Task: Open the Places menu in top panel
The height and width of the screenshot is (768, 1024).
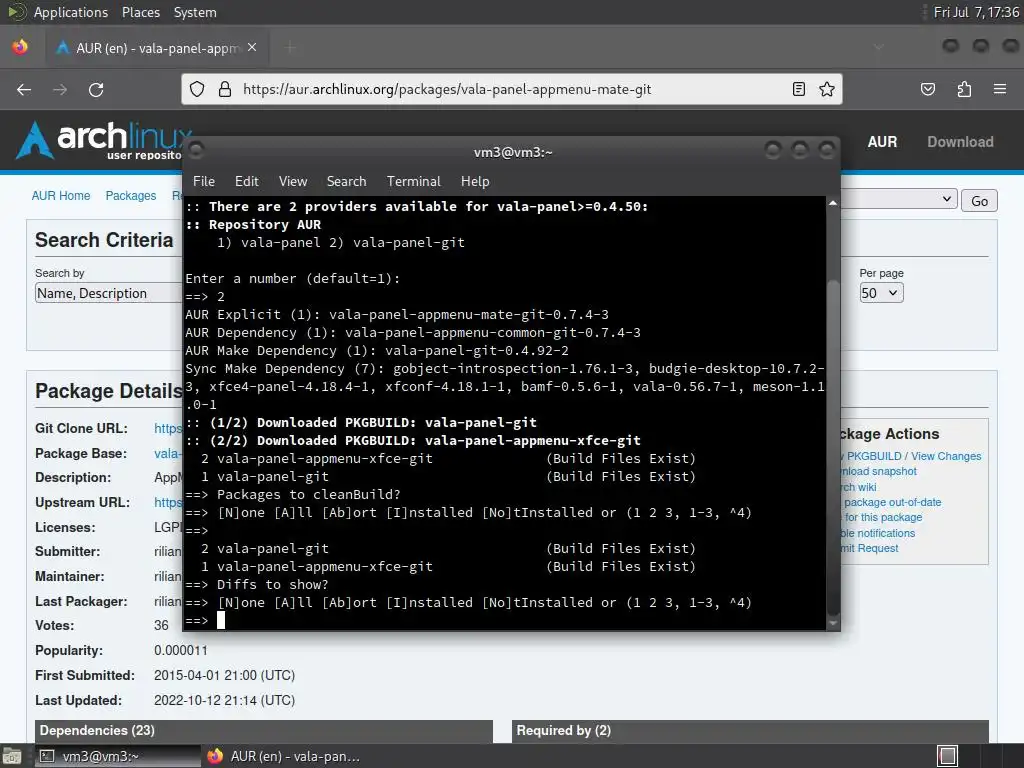Action: pyautogui.click(x=140, y=12)
